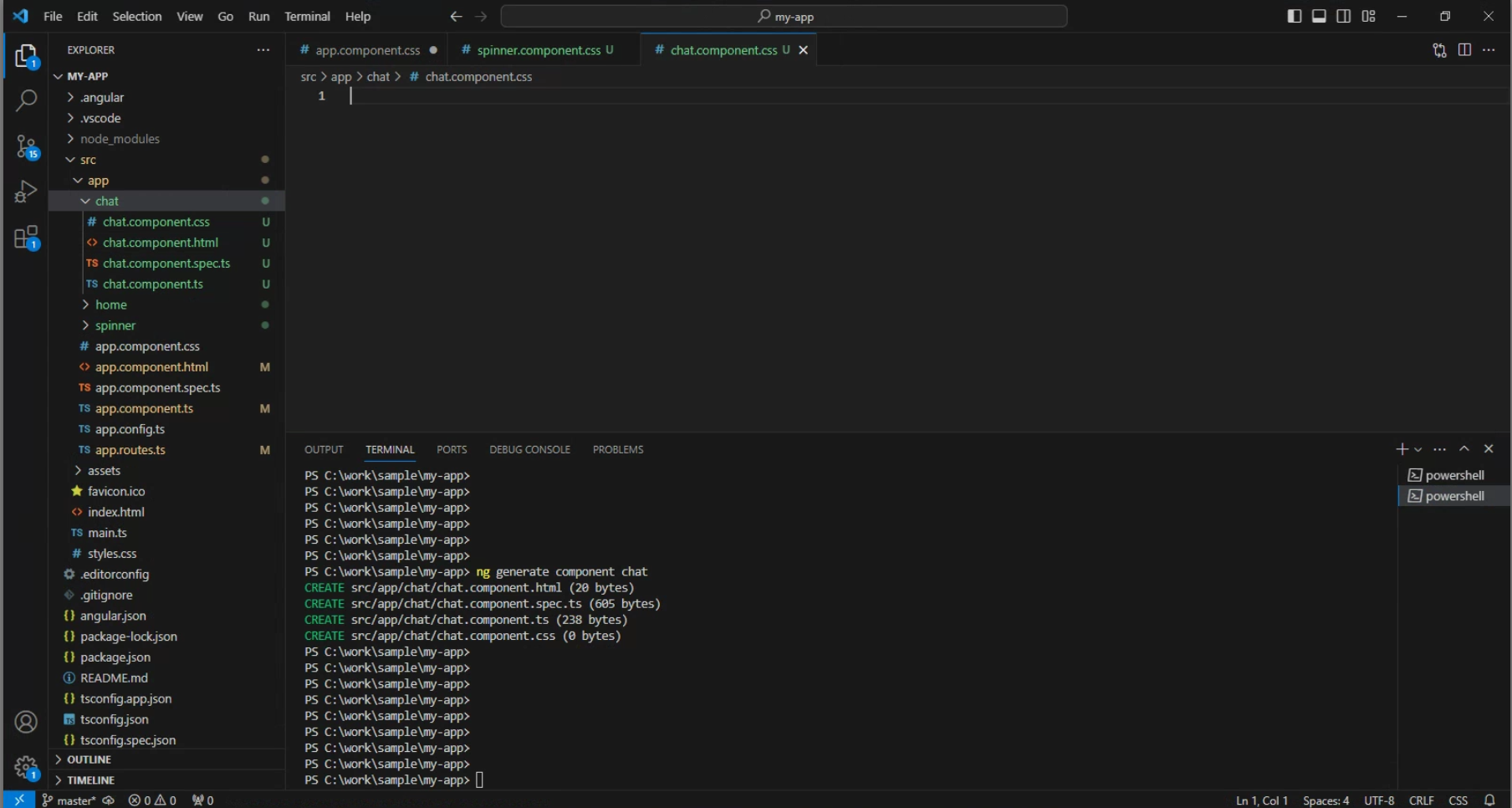Expand the home folder
The image size is (1512, 808).
166,304
